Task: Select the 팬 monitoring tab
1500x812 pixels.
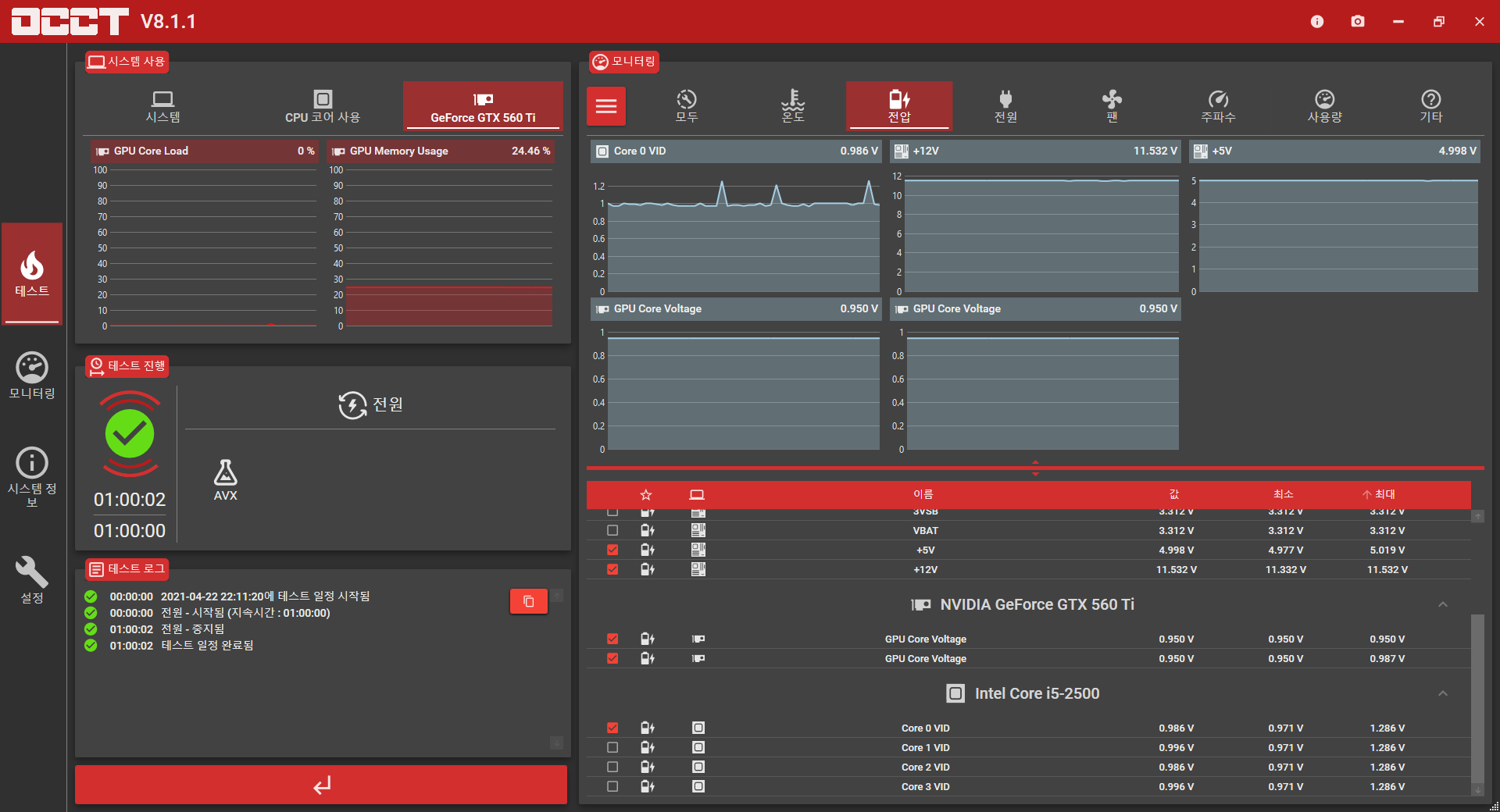Action: pyautogui.click(x=1112, y=106)
